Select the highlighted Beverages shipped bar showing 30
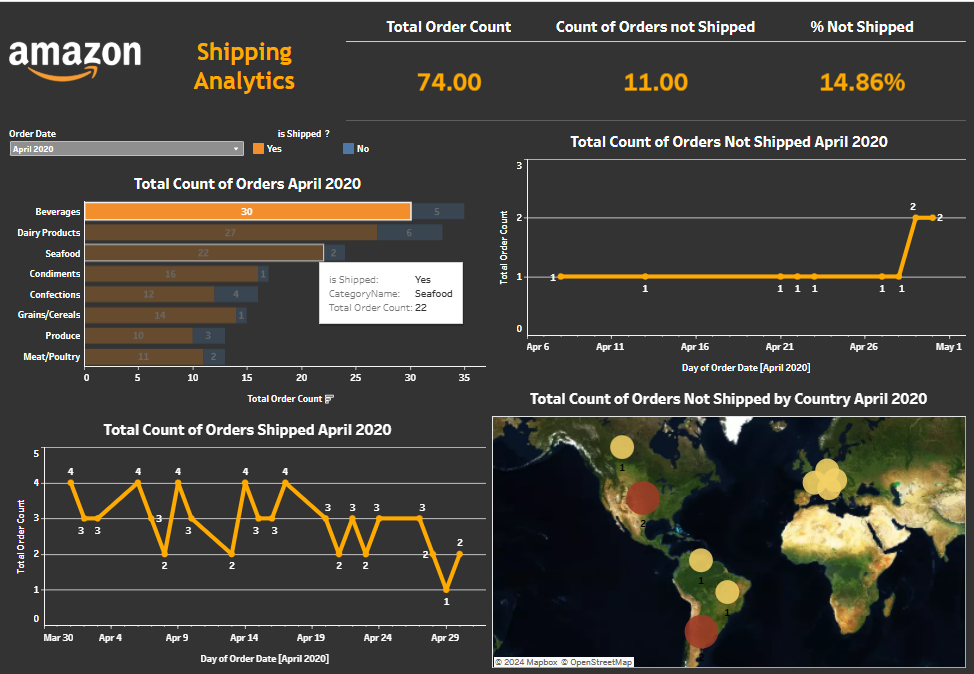974x674 pixels. [248, 211]
